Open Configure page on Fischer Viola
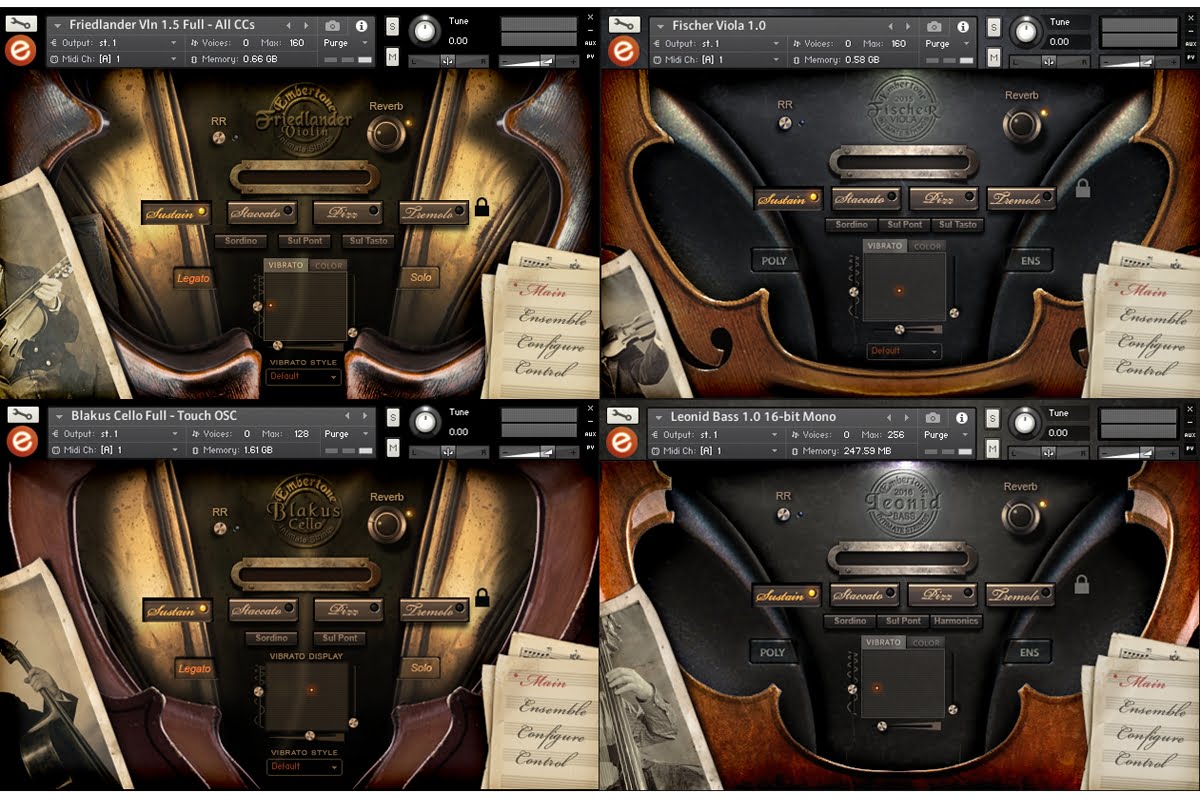 coord(1152,343)
